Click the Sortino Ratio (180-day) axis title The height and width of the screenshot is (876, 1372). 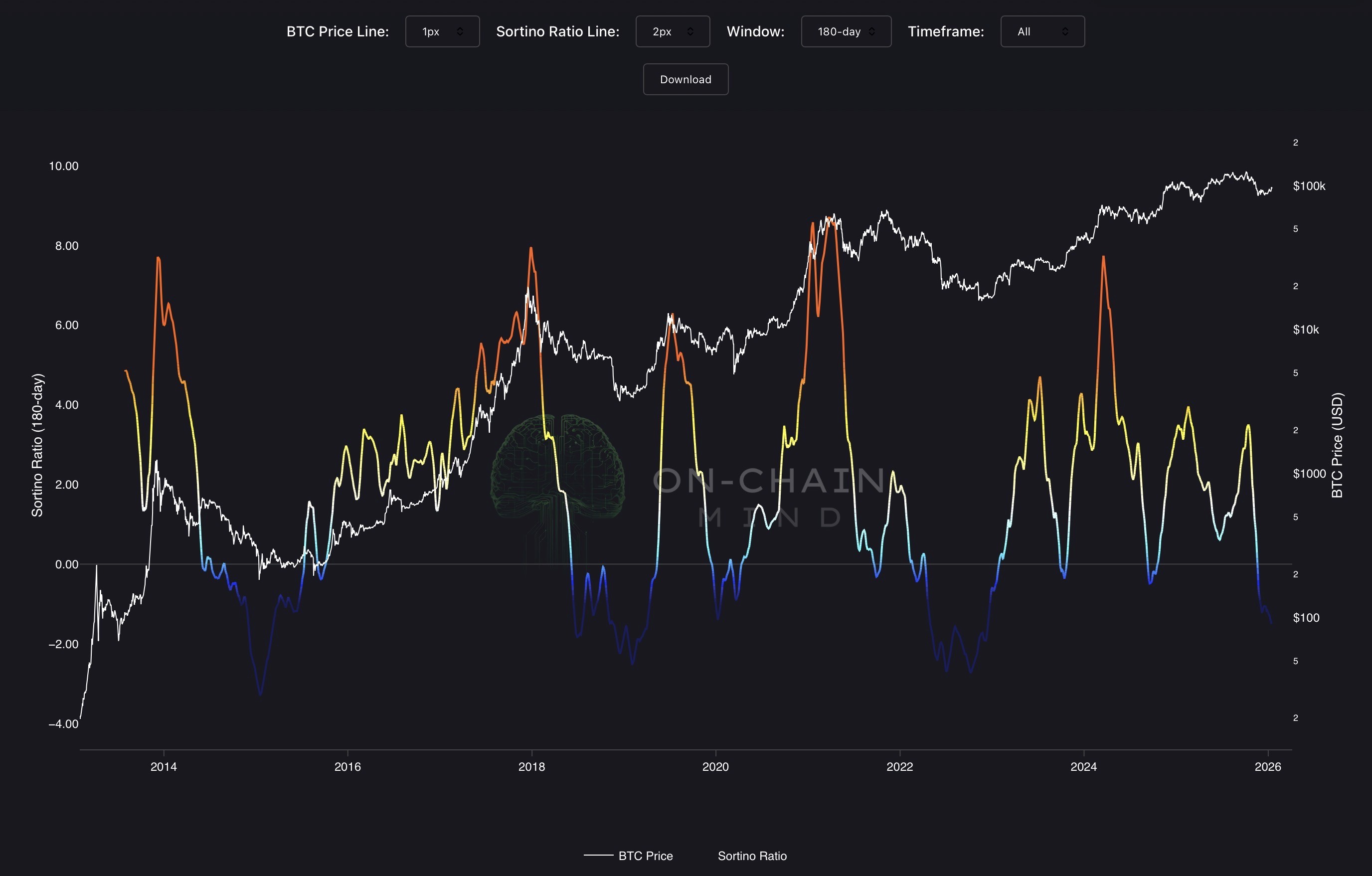[x=37, y=445]
